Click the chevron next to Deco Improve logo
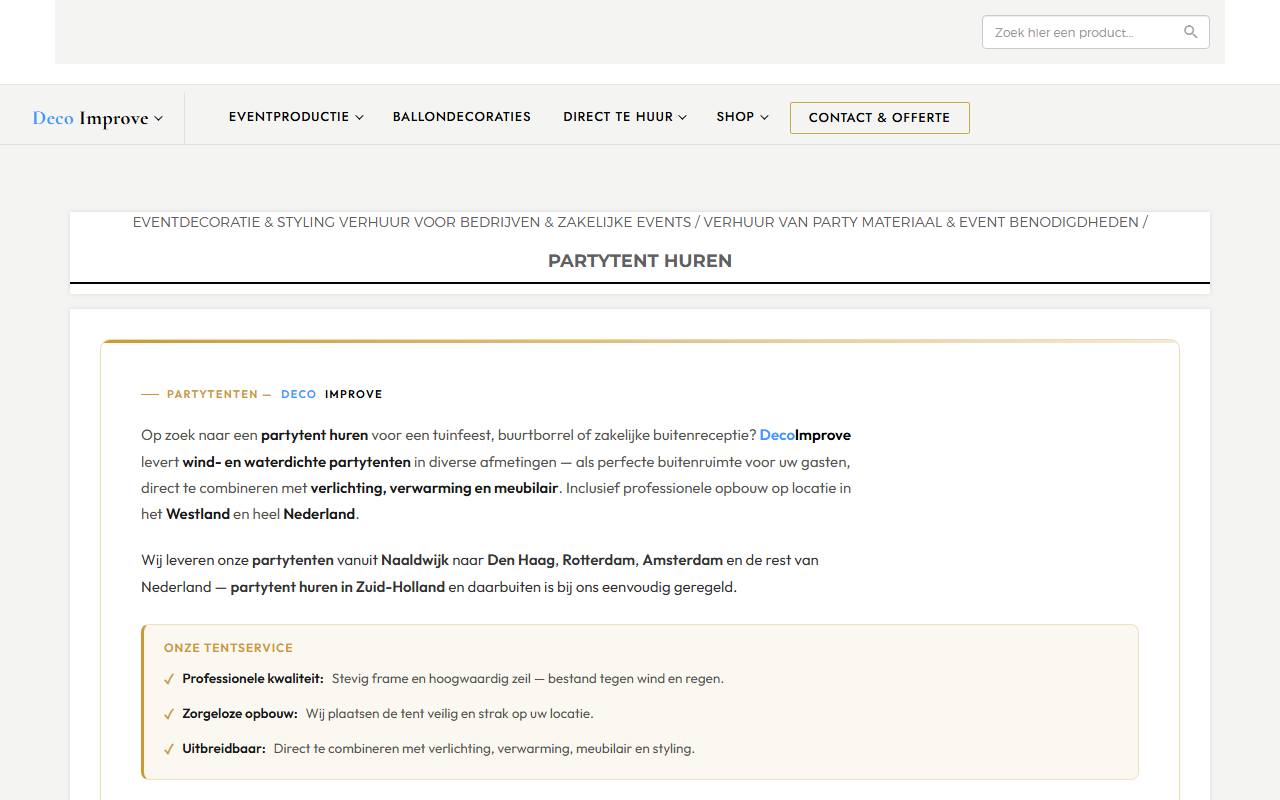The width and height of the screenshot is (1280, 800). 158,119
